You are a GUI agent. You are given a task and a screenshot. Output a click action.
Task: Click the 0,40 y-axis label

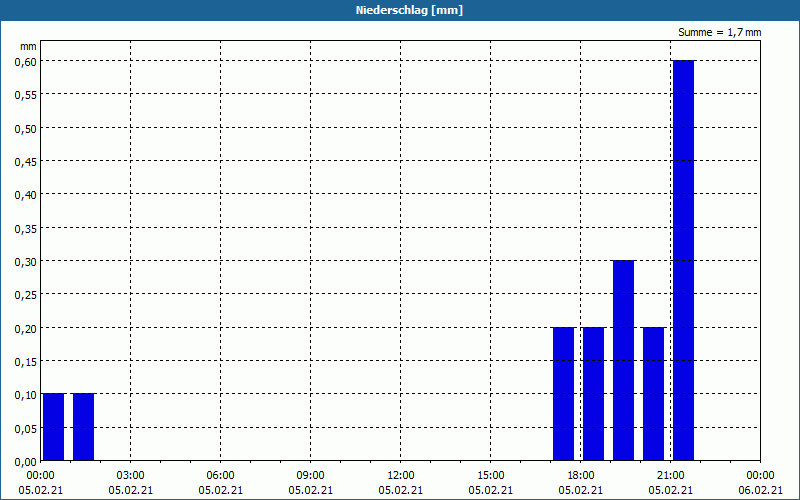pos(26,194)
